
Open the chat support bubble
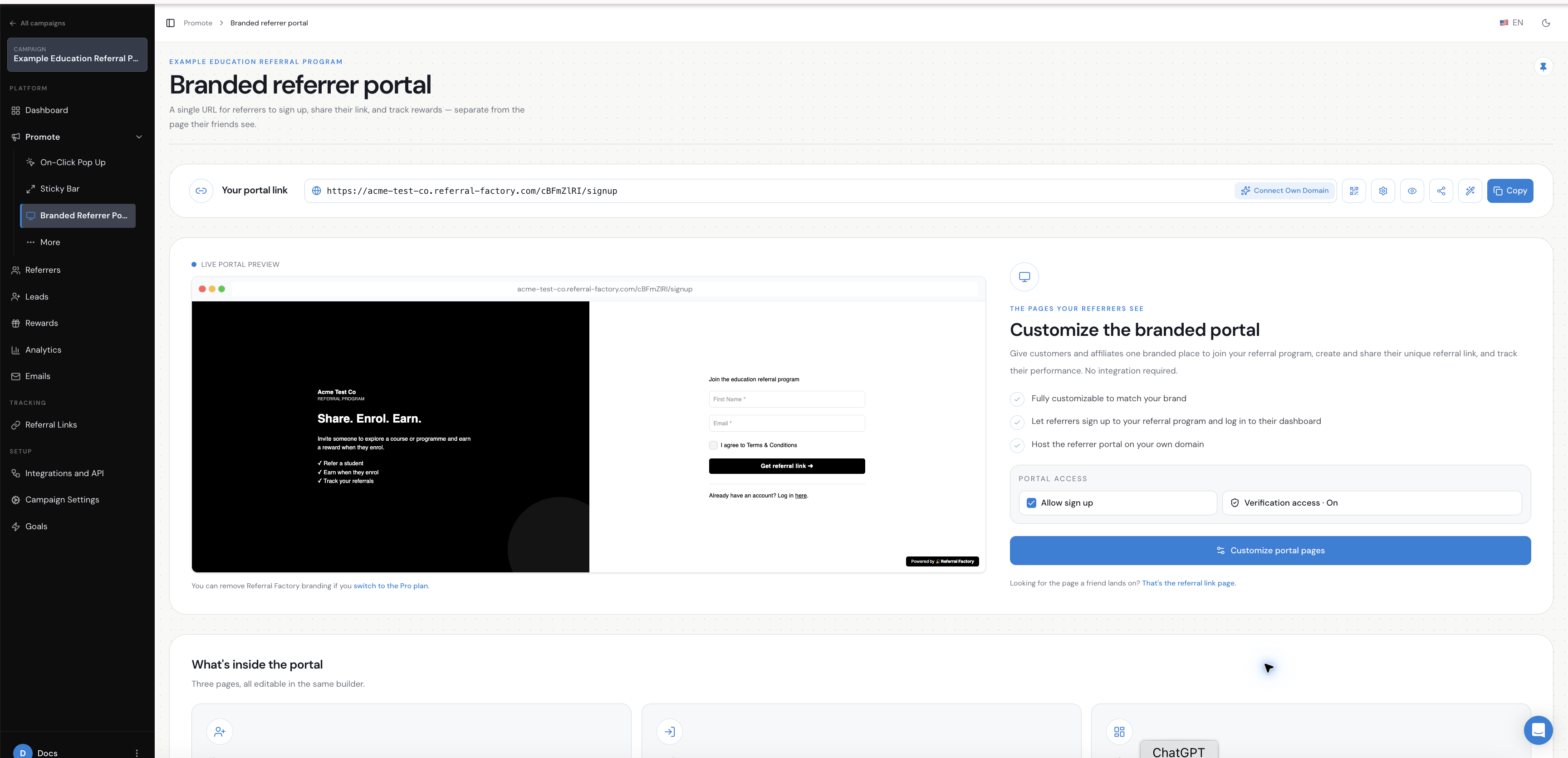1538,730
